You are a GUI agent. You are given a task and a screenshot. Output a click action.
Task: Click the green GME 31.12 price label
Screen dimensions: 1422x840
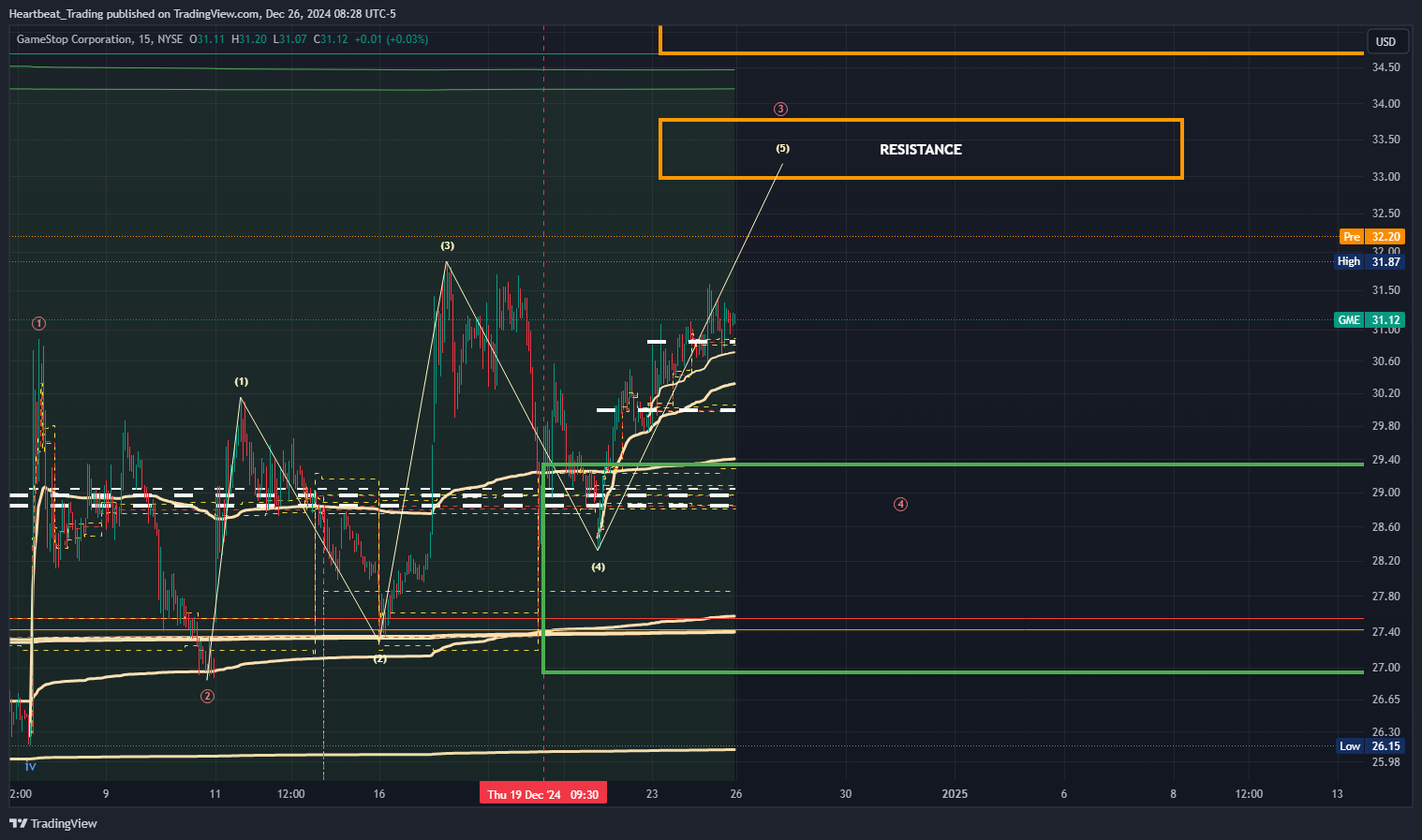[x=1370, y=319]
